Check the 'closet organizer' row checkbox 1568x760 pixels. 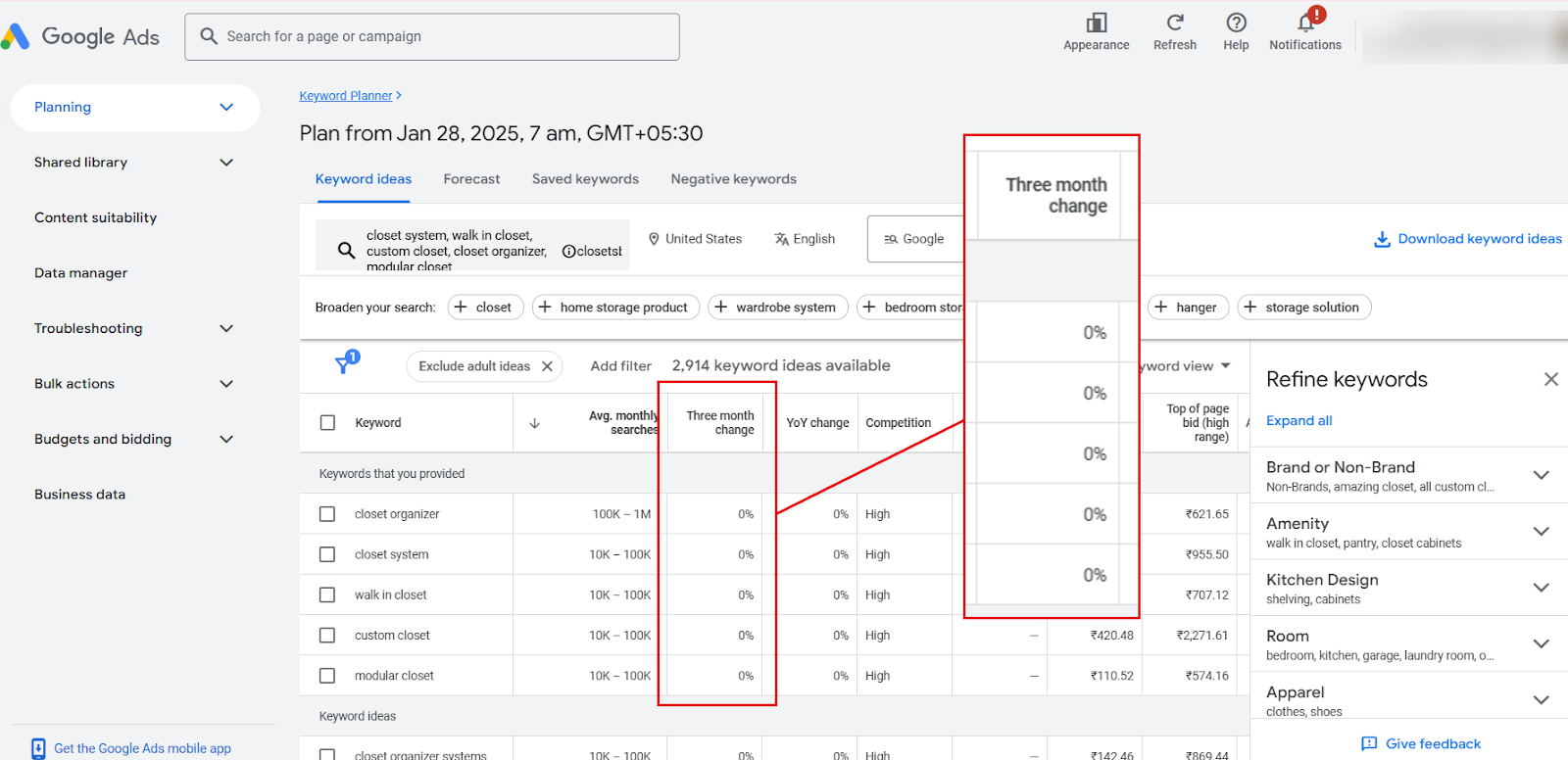pos(327,514)
